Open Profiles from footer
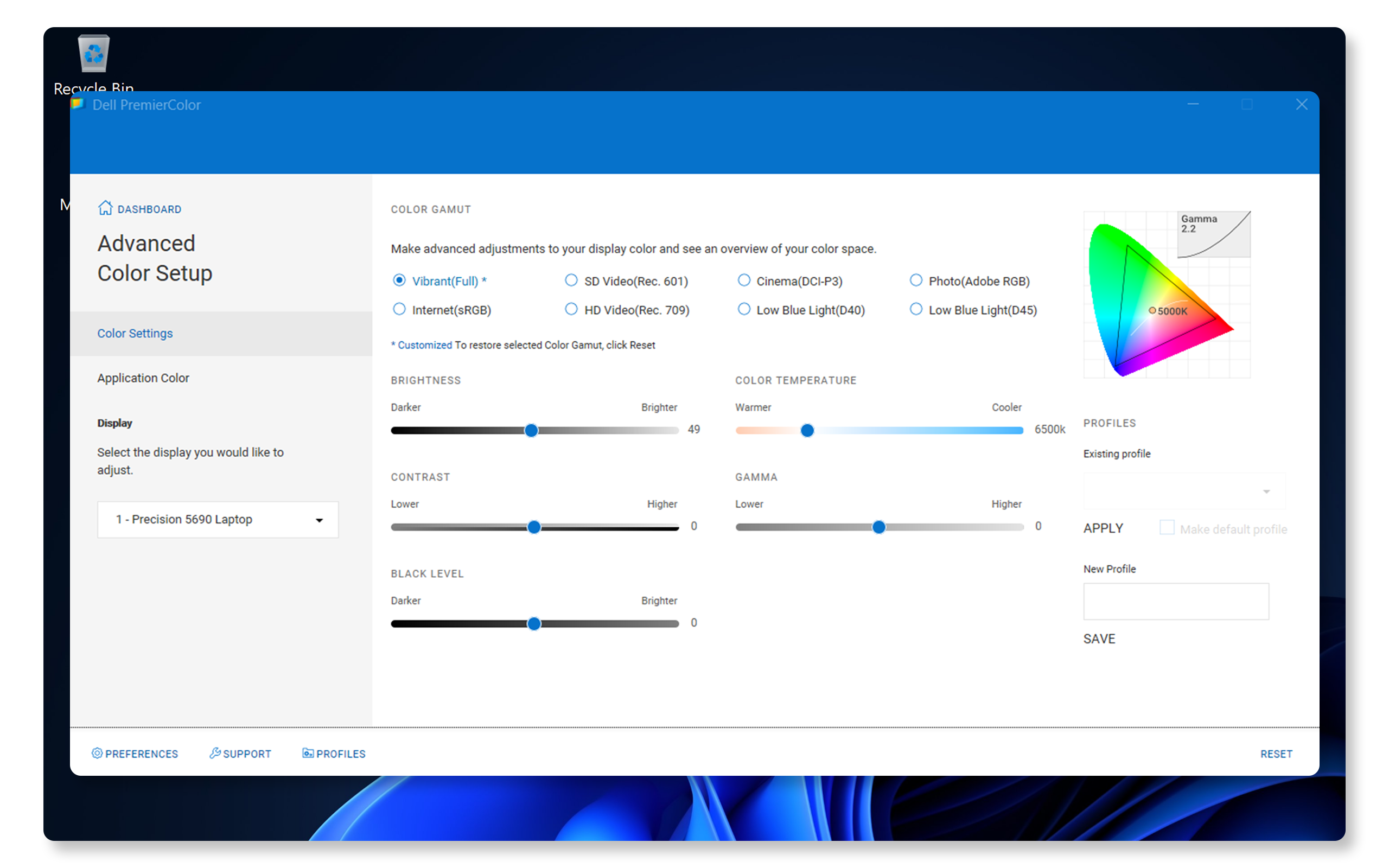This screenshot has width=1389, height=868. 341,754
